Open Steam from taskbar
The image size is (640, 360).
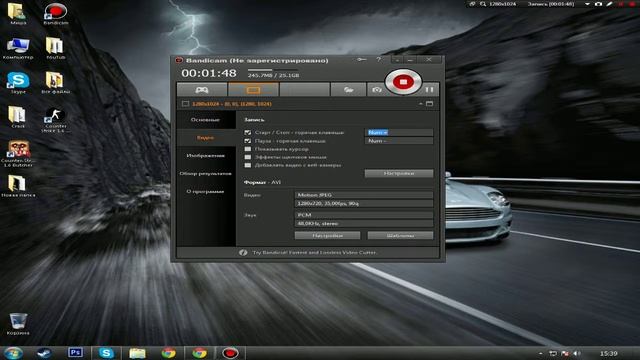click(44, 353)
